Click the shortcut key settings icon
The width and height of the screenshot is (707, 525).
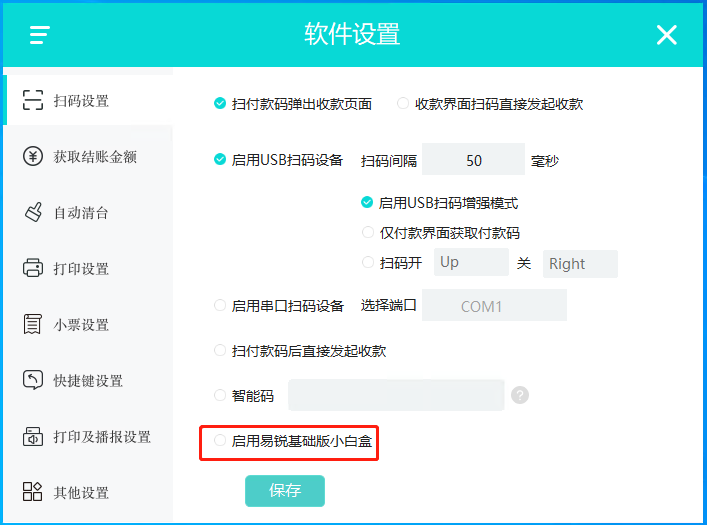click(33, 380)
